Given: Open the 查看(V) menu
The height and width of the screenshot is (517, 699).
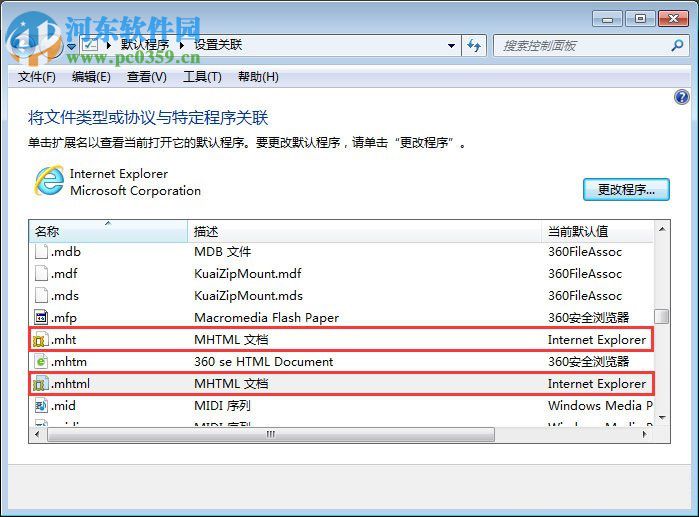Looking at the screenshot, I should (x=147, y=77).
